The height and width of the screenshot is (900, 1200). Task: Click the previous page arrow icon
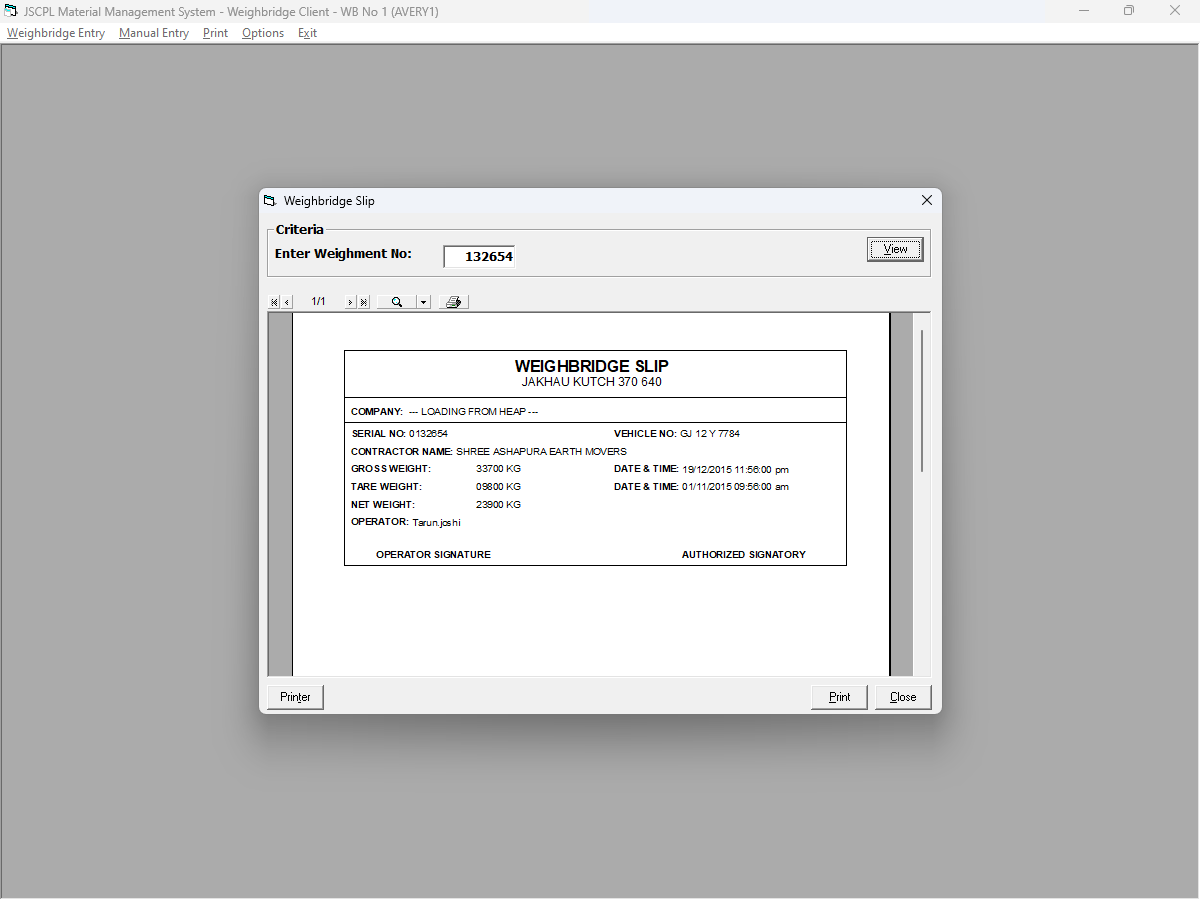coord(287,301)
